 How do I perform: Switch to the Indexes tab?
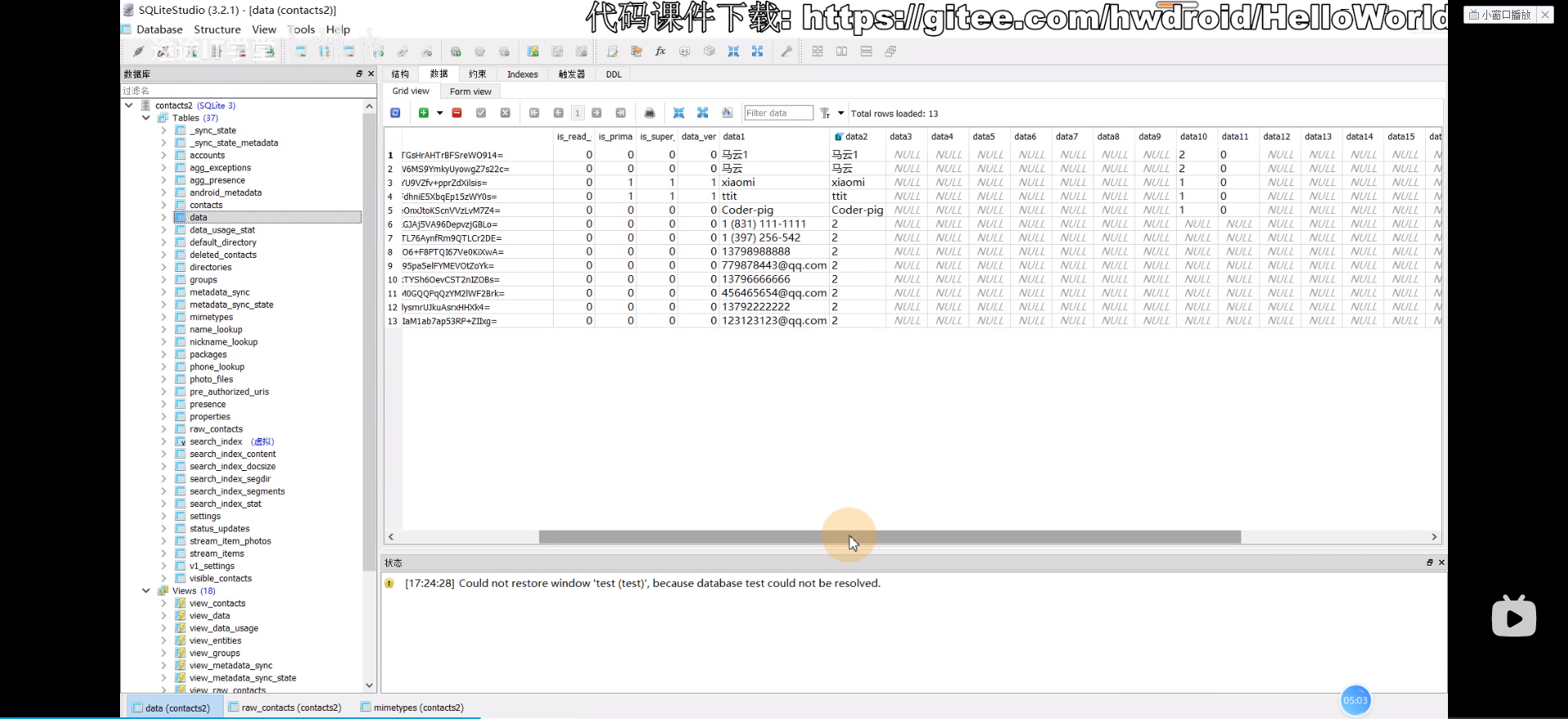523,74
